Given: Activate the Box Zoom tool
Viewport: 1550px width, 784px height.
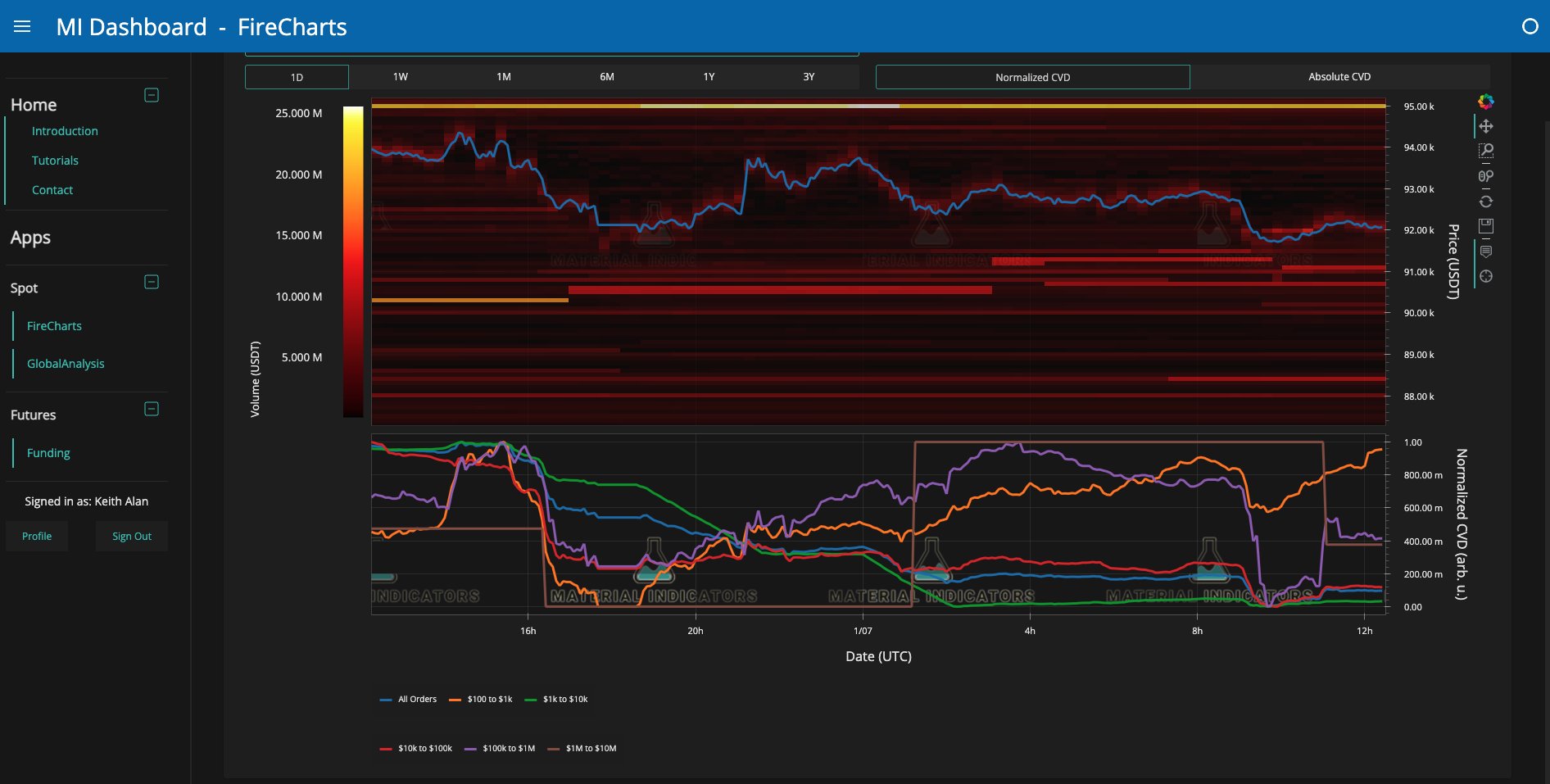Looking at the screenshot, I should (1487, 150).
